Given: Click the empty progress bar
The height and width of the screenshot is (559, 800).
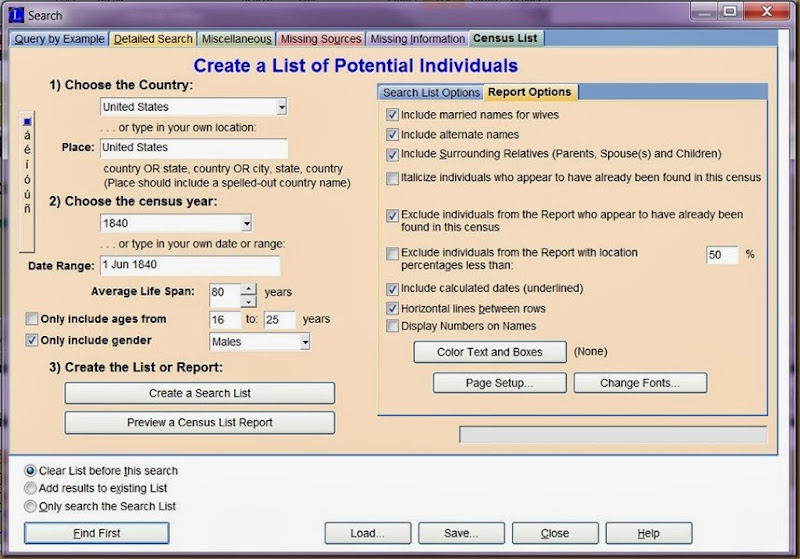Looking at the screenshot, I should click(613, 435).
